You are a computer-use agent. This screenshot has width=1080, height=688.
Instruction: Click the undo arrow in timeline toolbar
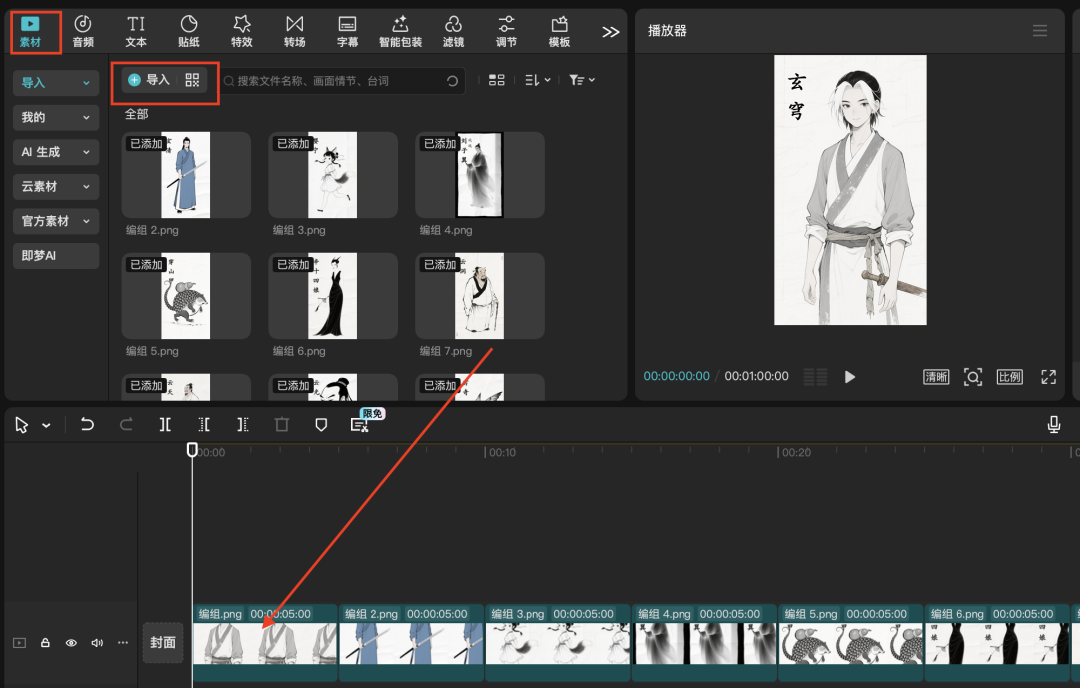87,425
